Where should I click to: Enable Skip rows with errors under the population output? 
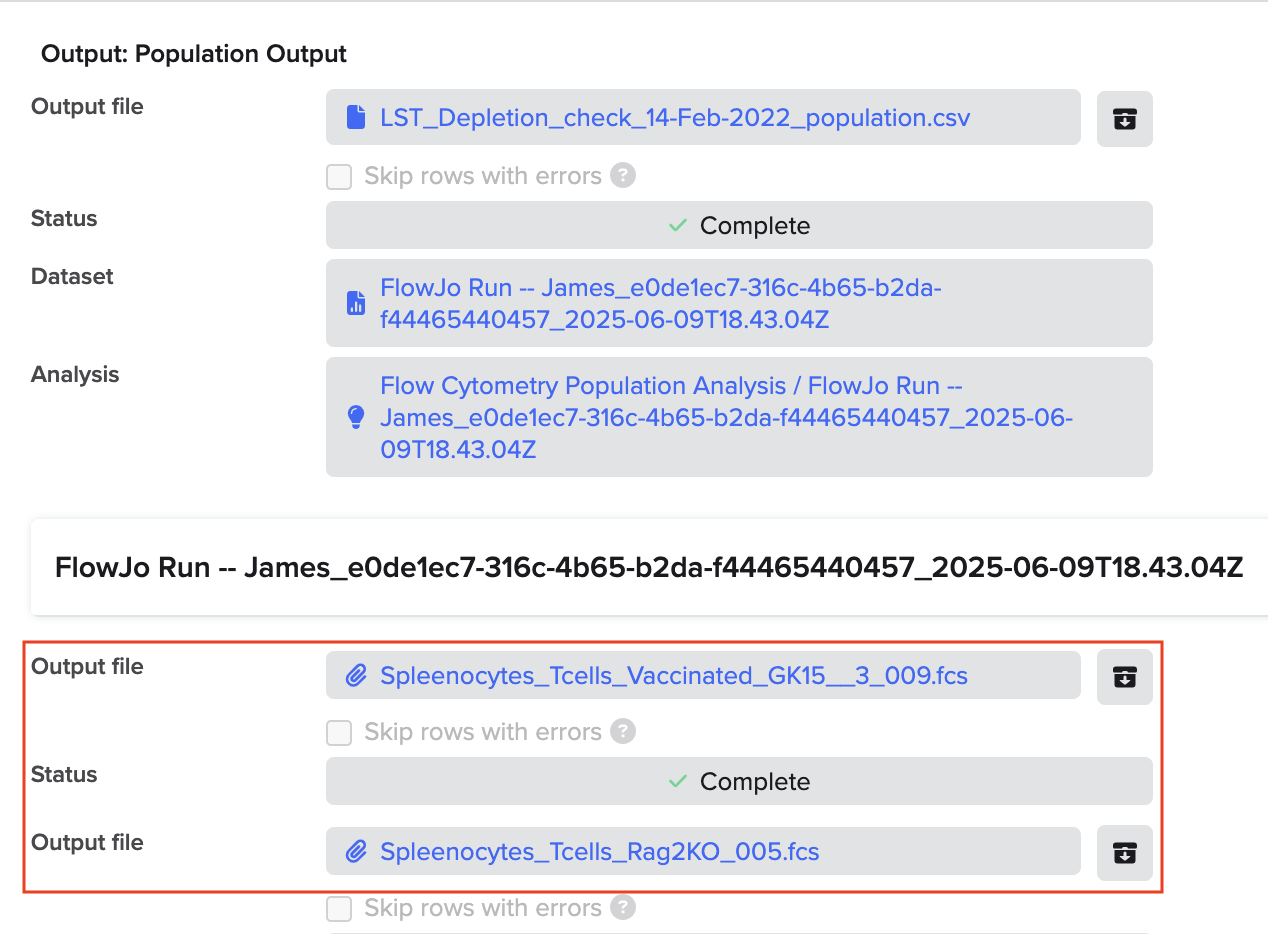tap(338, 176)
